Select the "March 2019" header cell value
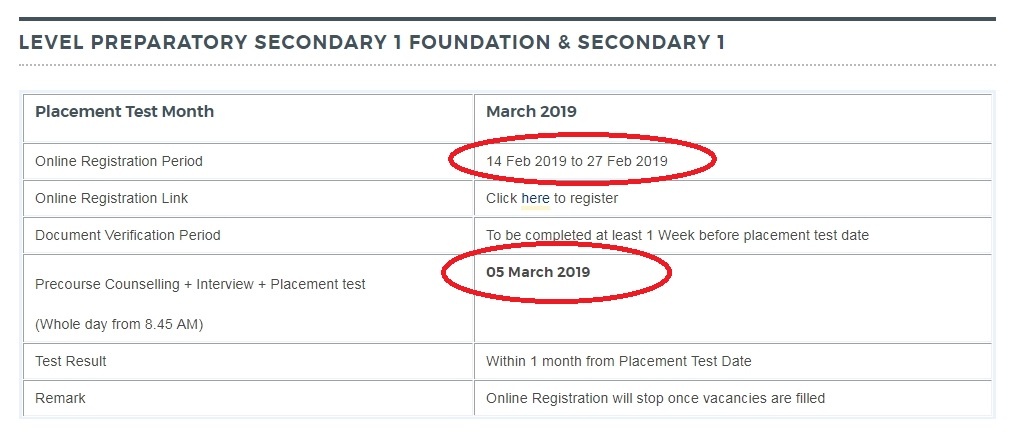The image size is (1013, 433). 531,111
